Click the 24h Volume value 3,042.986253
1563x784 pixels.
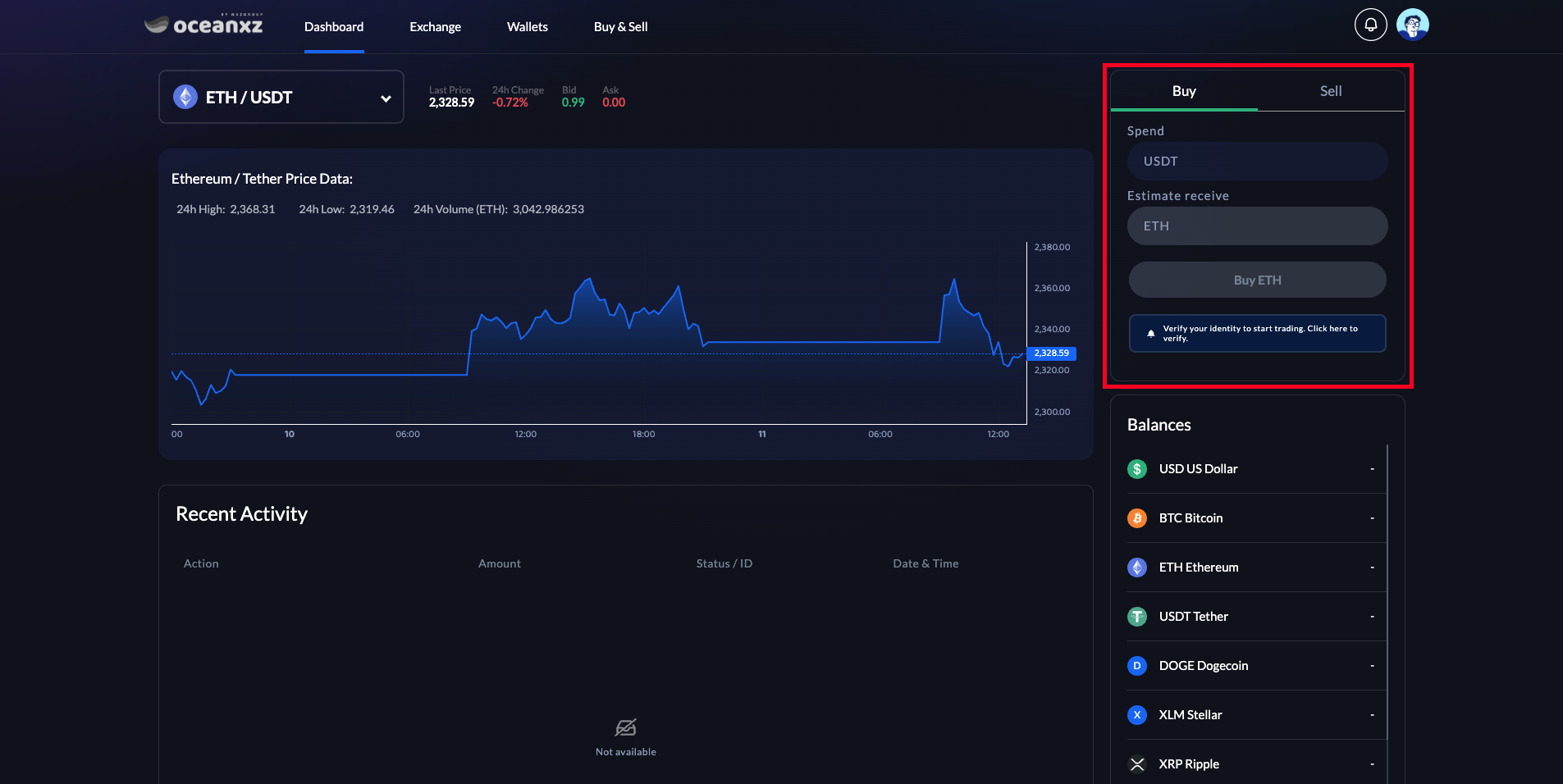(x=548, y=209)
